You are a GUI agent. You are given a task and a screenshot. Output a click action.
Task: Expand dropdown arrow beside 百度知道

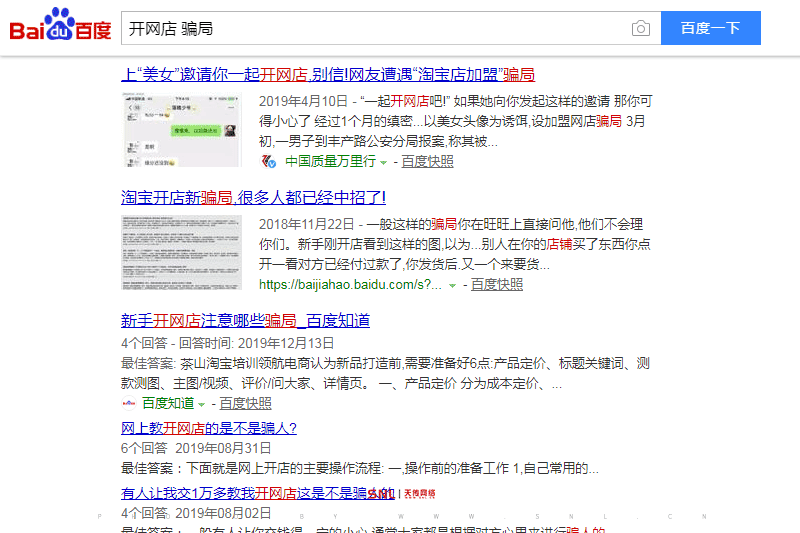pos(202,404)
